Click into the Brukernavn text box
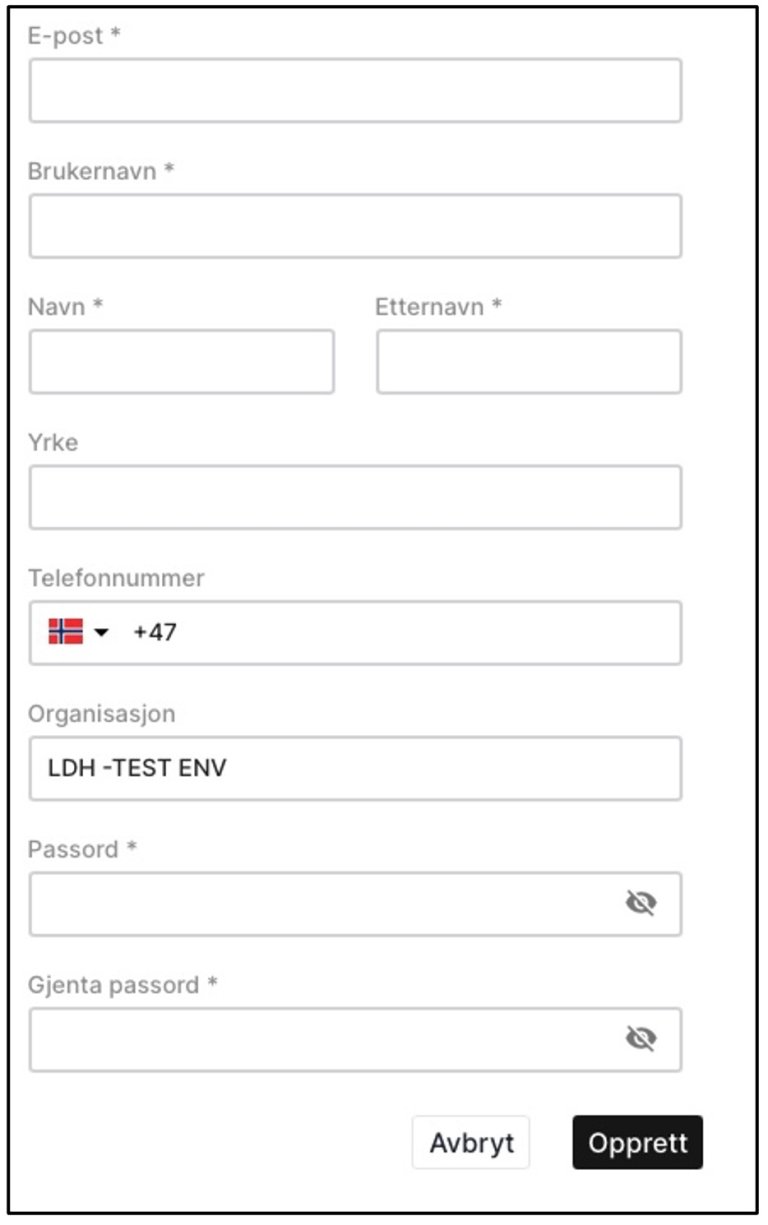The width and height of the screenshot is (768, 1225). pos(355,226)
